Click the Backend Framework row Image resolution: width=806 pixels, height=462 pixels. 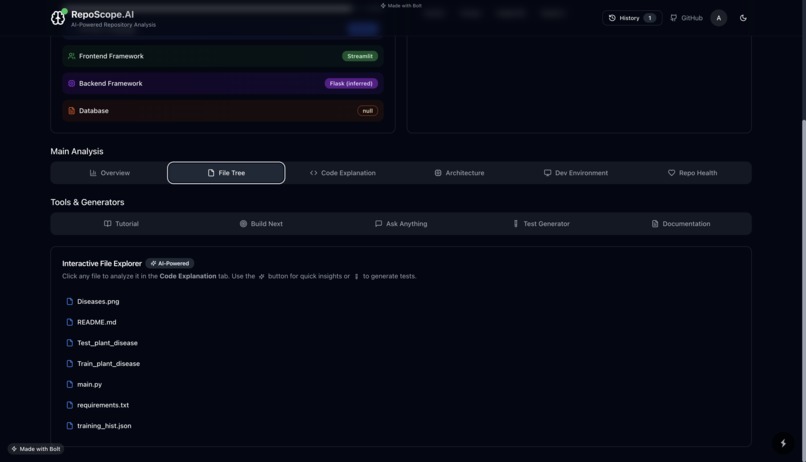(223, 83)
